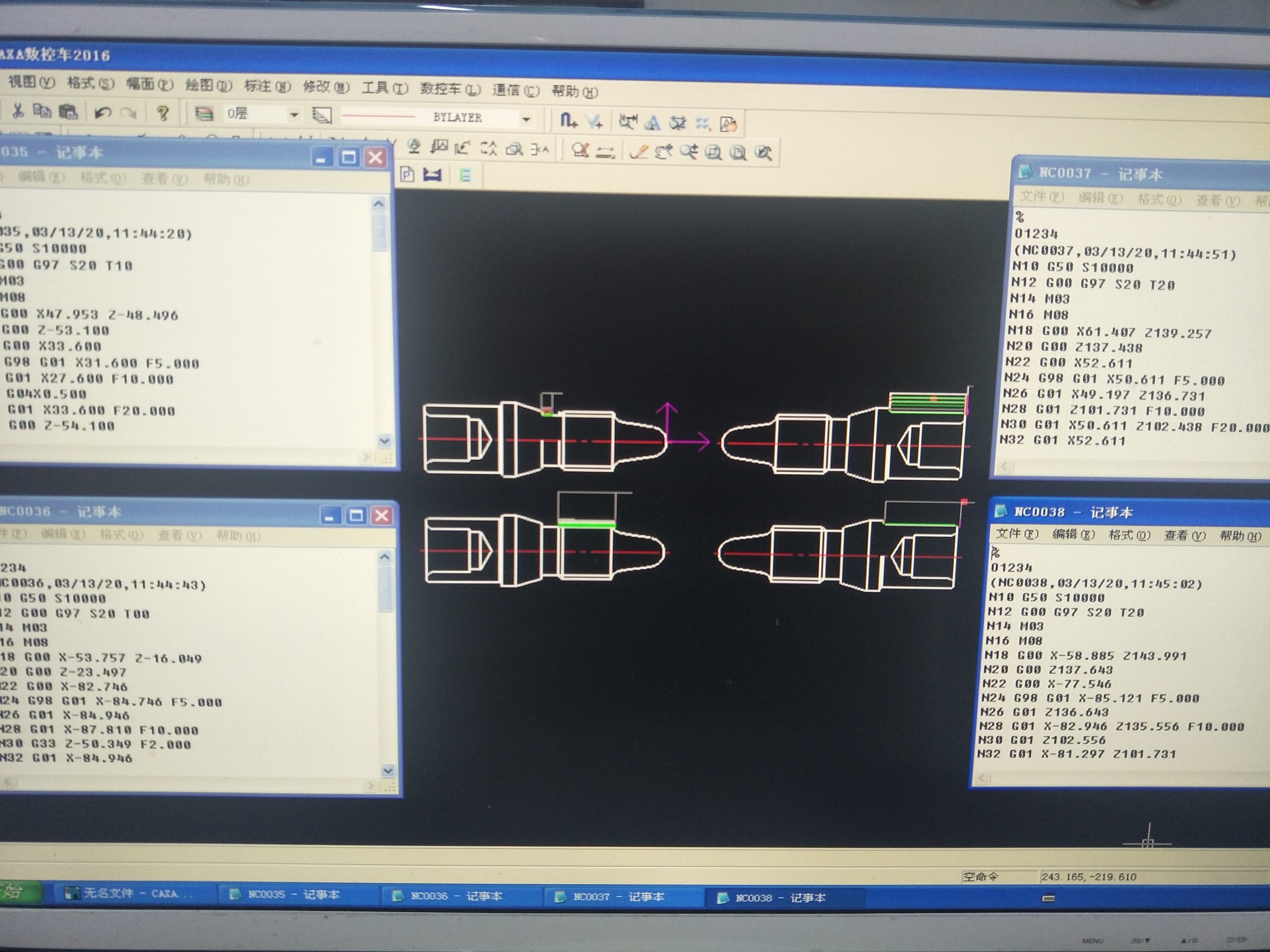
Task: Click the pencil edit icon in toolbar
Action: coord(639,152)
